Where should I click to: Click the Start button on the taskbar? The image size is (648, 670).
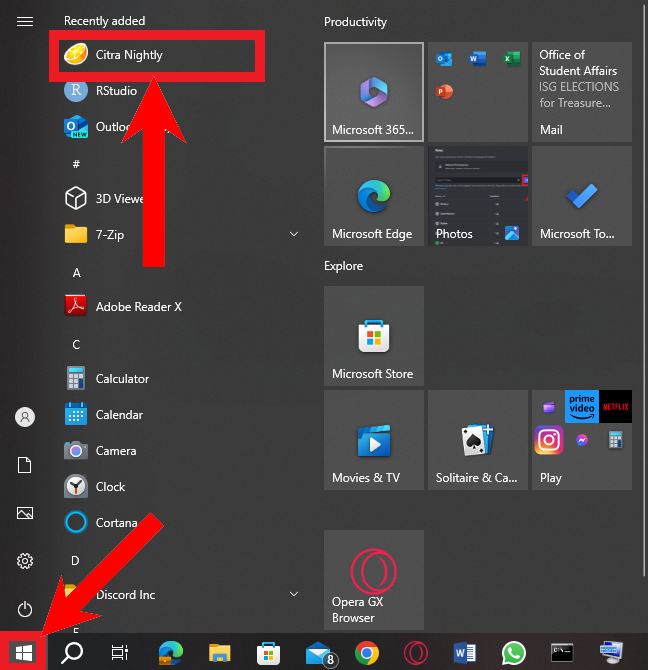coord(23,652)
